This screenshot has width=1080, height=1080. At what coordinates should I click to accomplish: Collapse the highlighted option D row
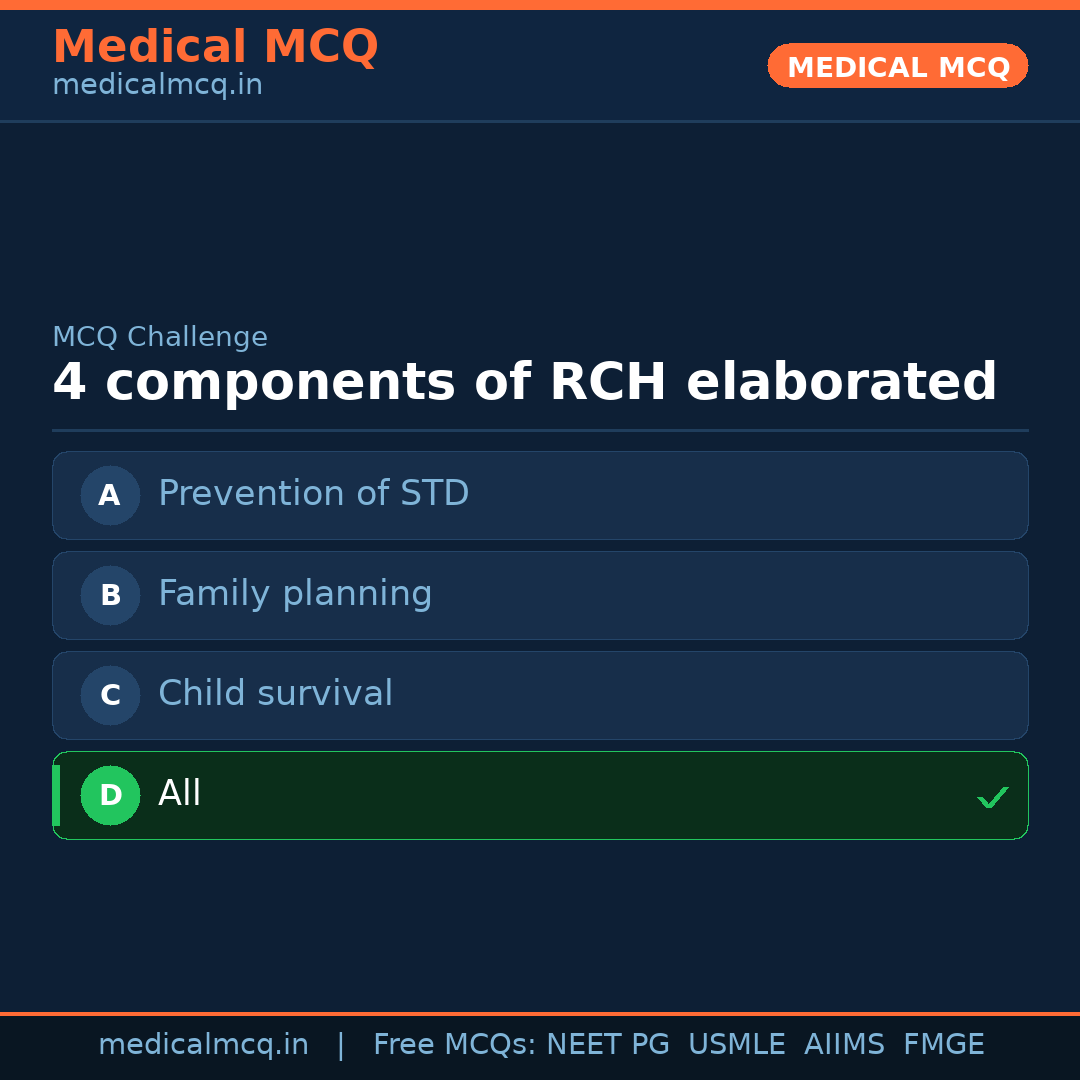point(540,795)
